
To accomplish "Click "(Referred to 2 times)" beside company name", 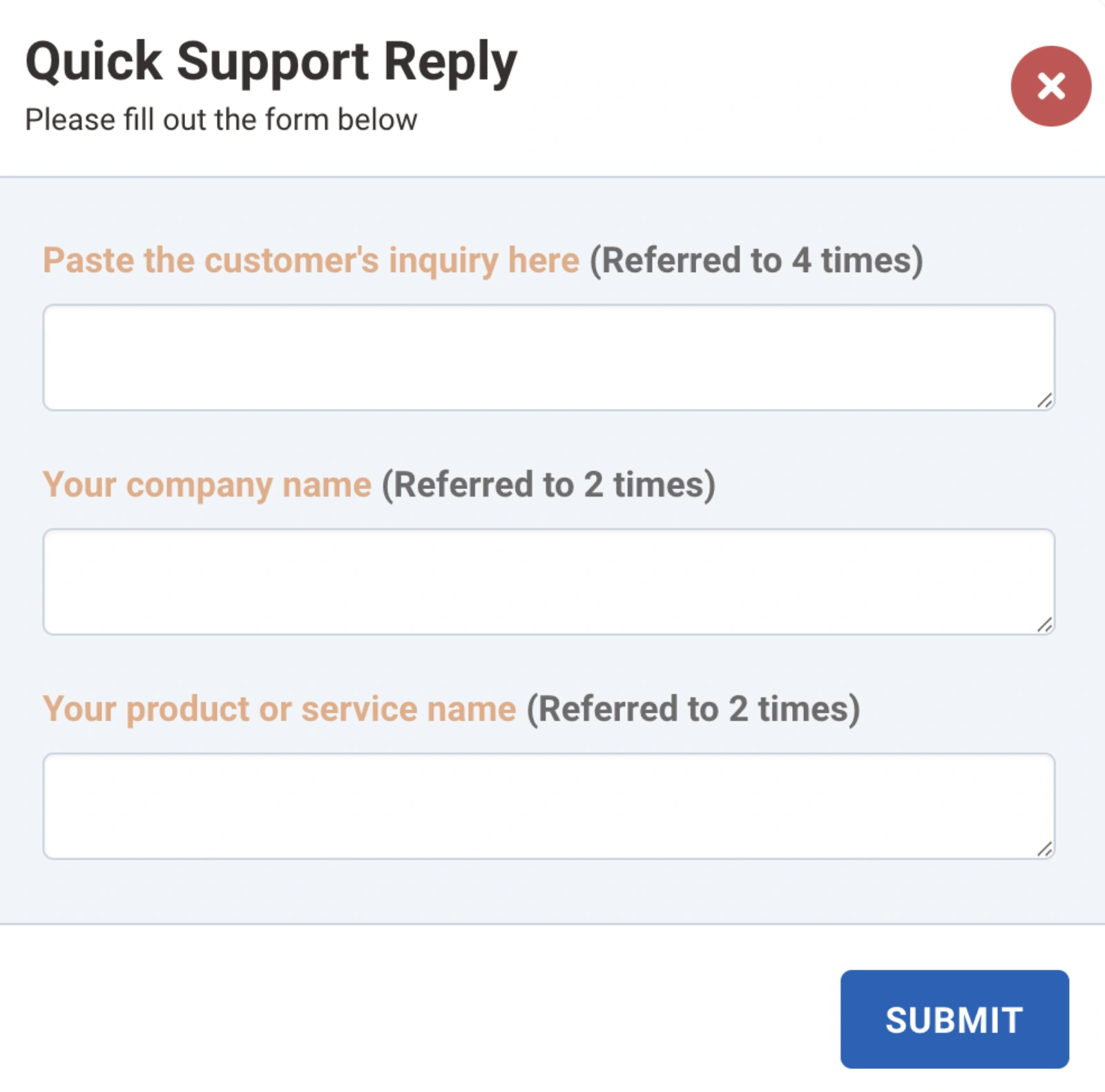I will [x=549, y=484].
